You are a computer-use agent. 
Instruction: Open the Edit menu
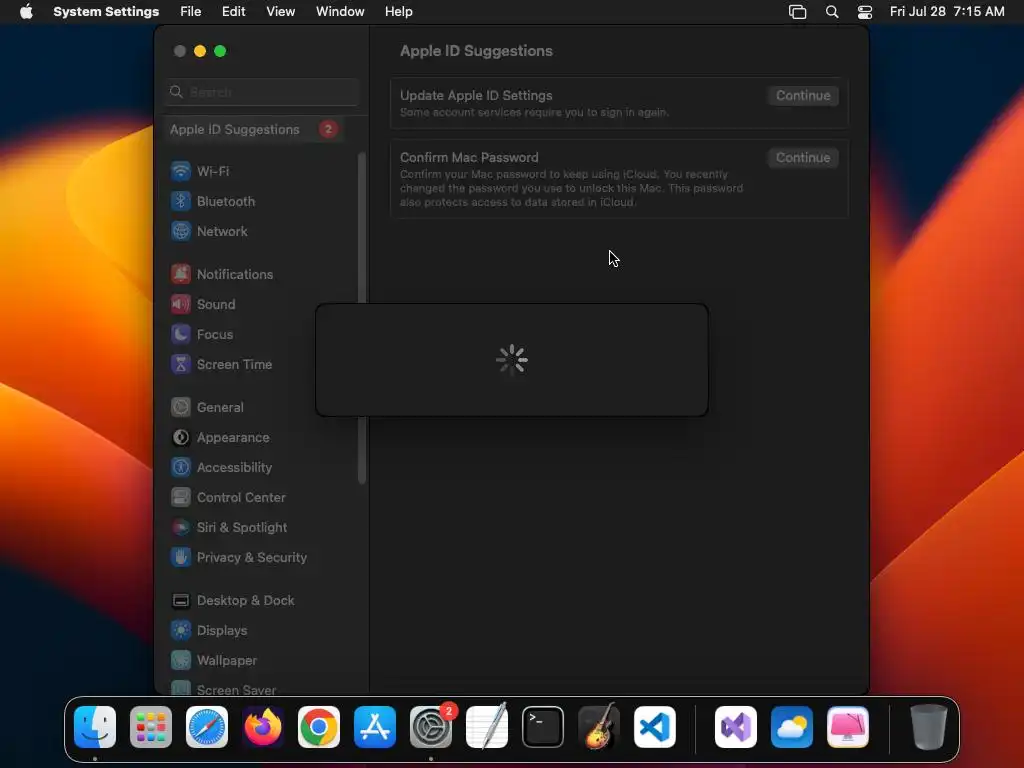point(234,12)
